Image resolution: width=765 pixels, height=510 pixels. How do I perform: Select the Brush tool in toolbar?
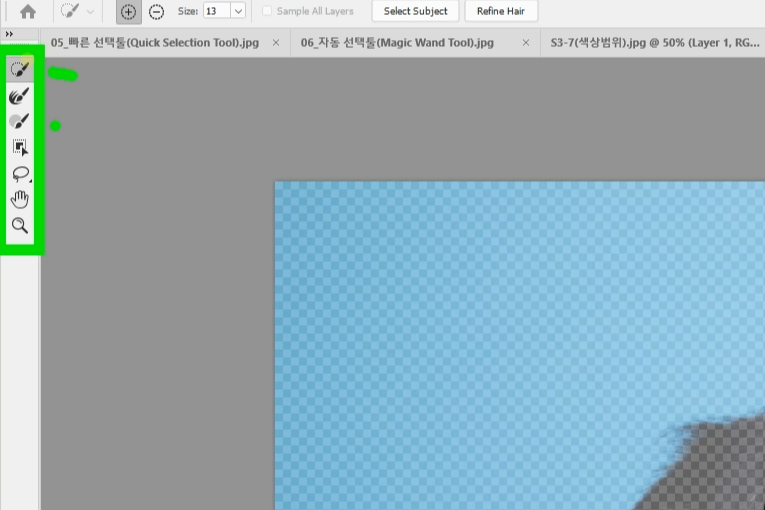click(x=20, y=121)
